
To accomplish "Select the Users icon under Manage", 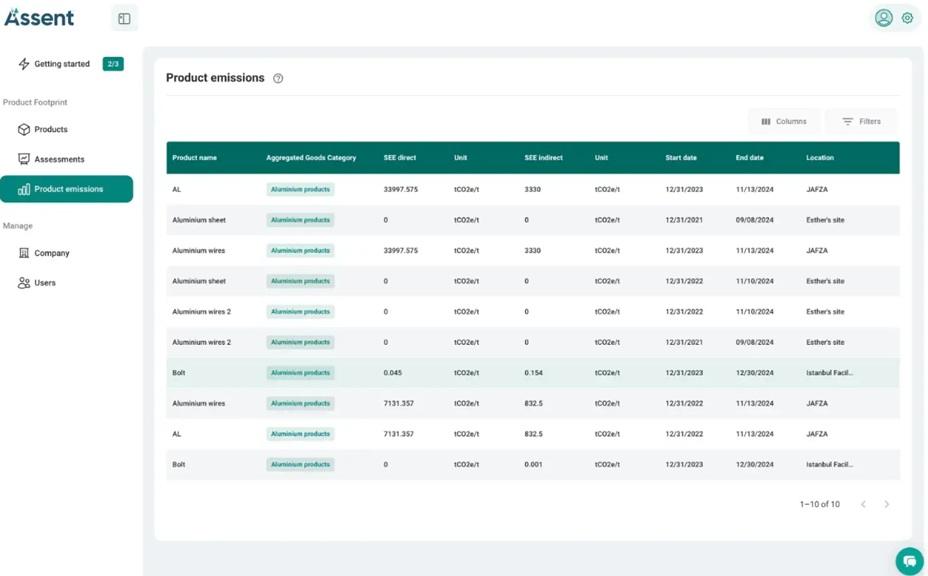I will pyautogui.click(x=23, y=283).
